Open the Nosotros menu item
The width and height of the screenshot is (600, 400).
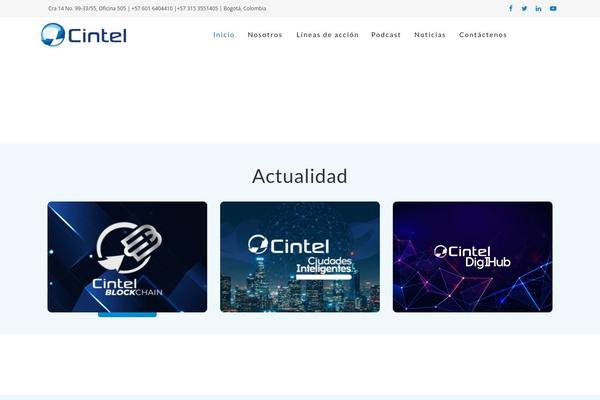click(x=265, y=35)
